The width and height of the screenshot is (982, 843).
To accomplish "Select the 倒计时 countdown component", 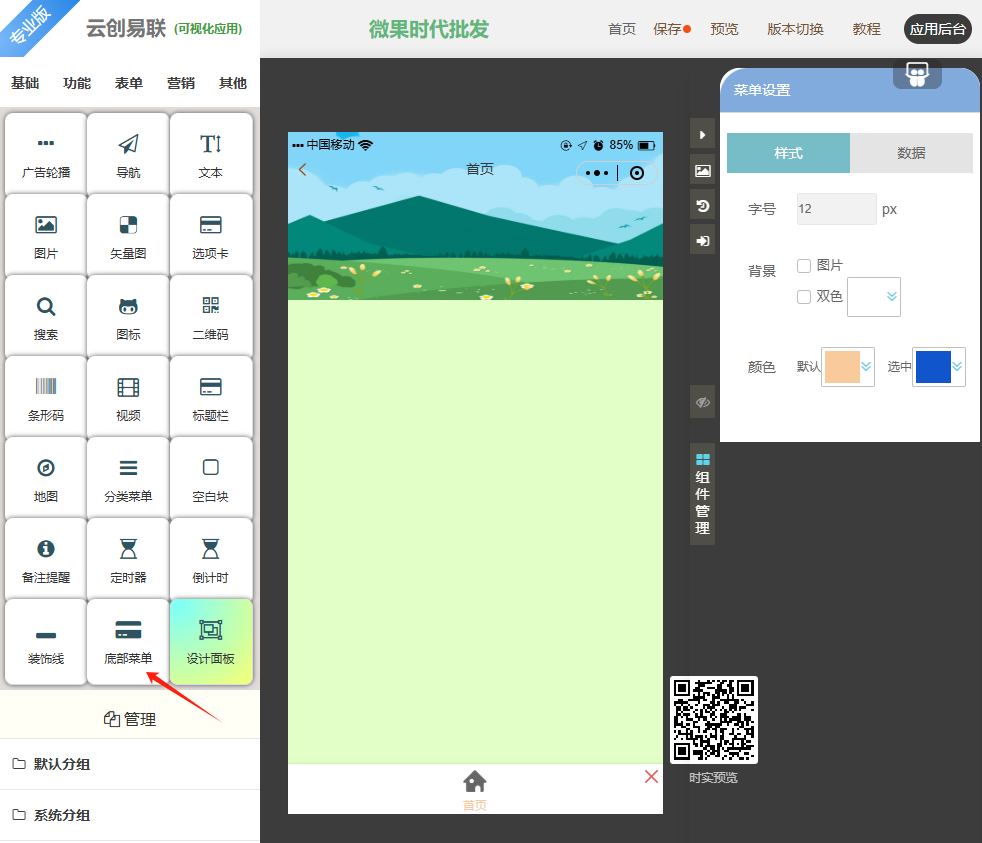I will (210, 558).
